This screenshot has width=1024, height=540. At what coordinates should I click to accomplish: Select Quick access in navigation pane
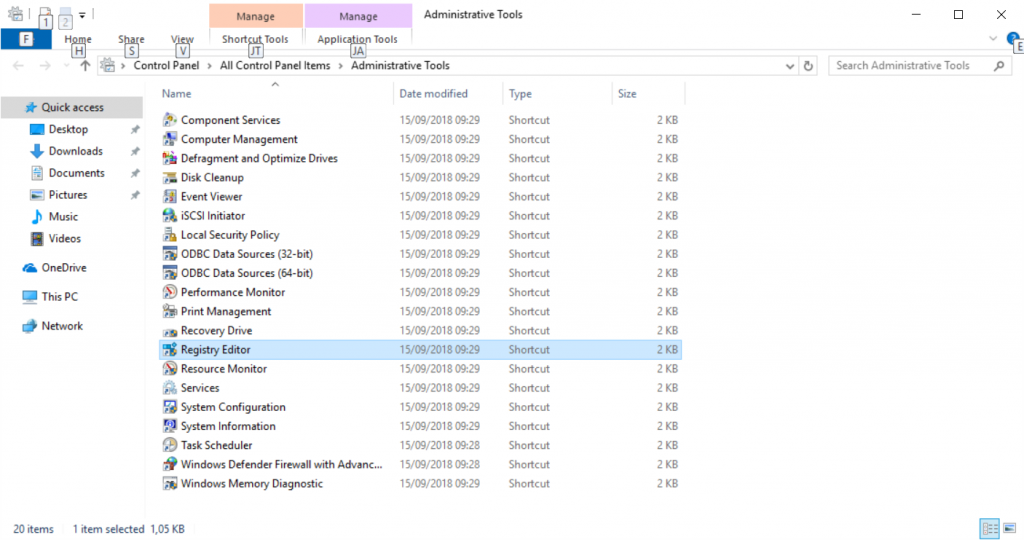tap(72, 107)
